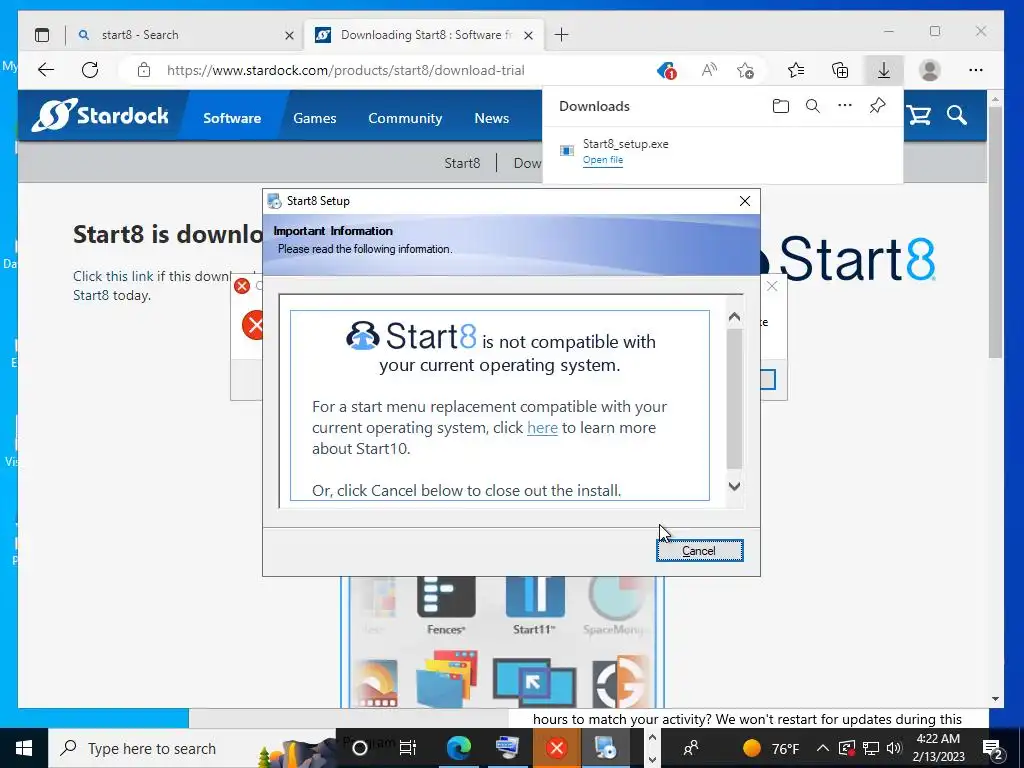Click Microsoft Edge taskbar icon
1024x768 pixels.
(458, 748)
